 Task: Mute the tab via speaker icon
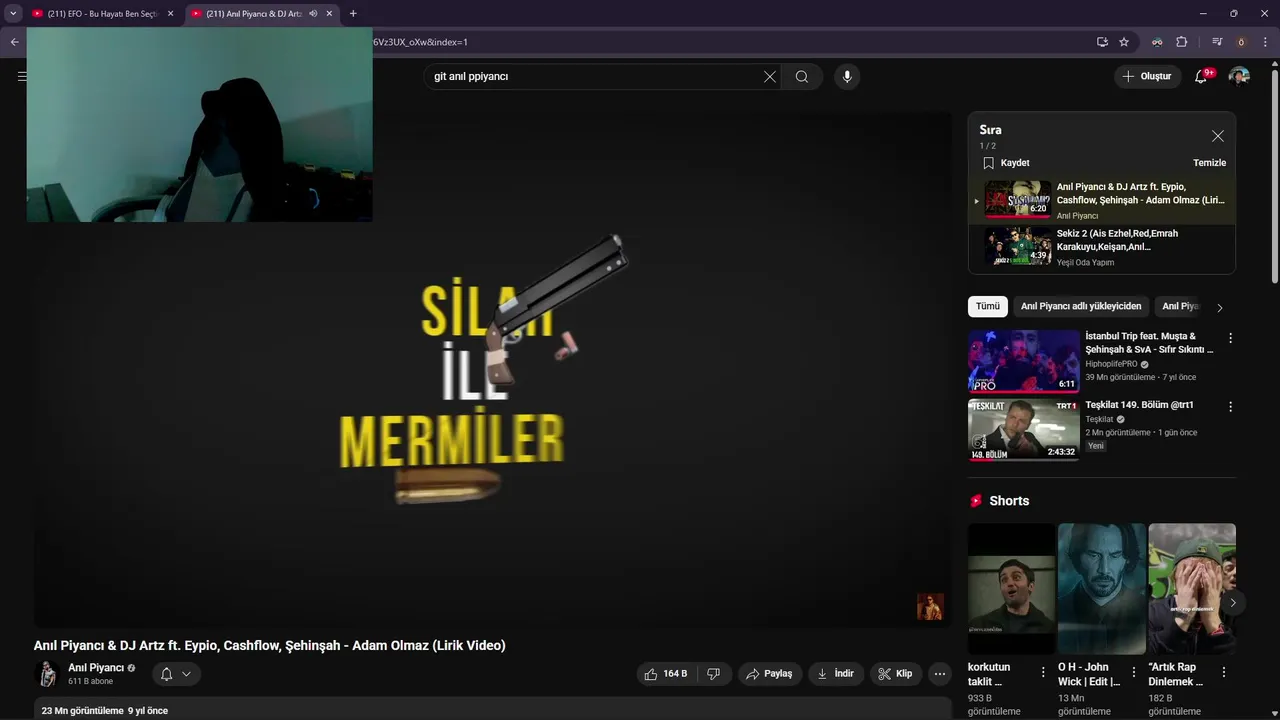coord(313,14)
